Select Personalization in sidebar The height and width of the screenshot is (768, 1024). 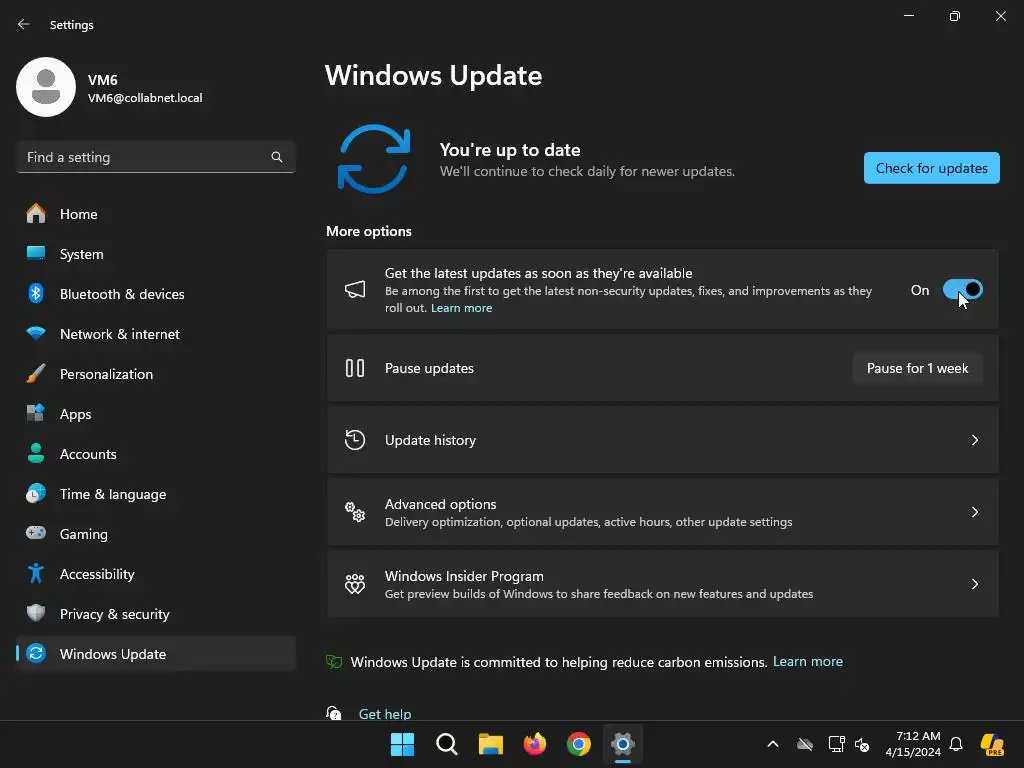[x=156, y=374]
